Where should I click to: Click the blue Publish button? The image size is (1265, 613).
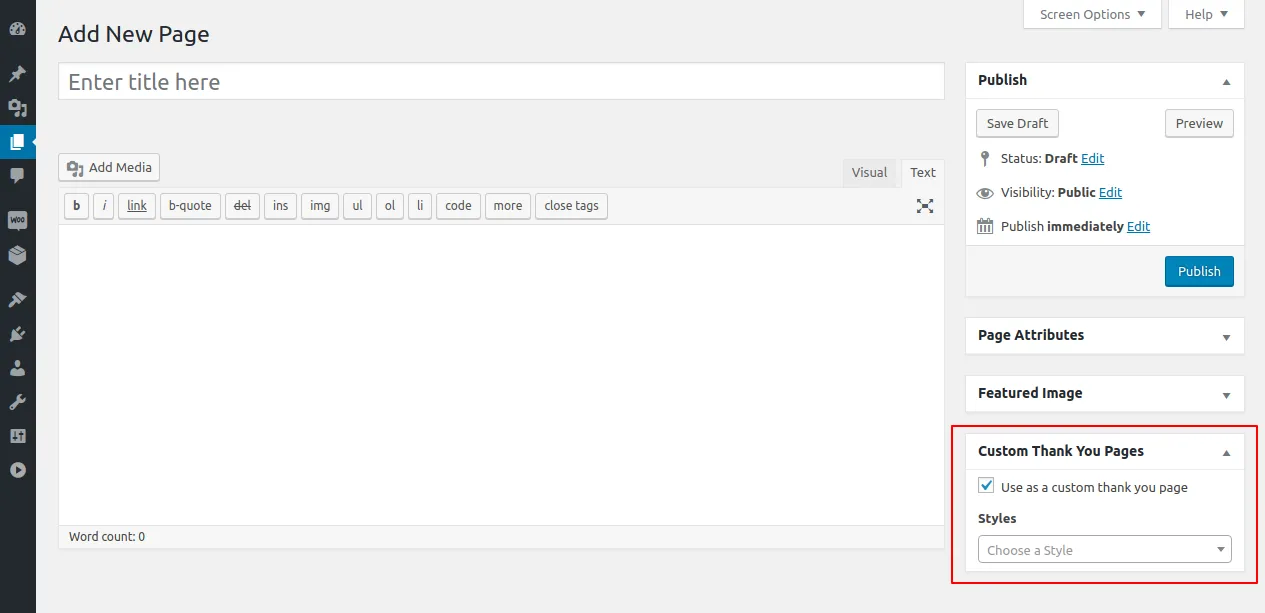1199,271
